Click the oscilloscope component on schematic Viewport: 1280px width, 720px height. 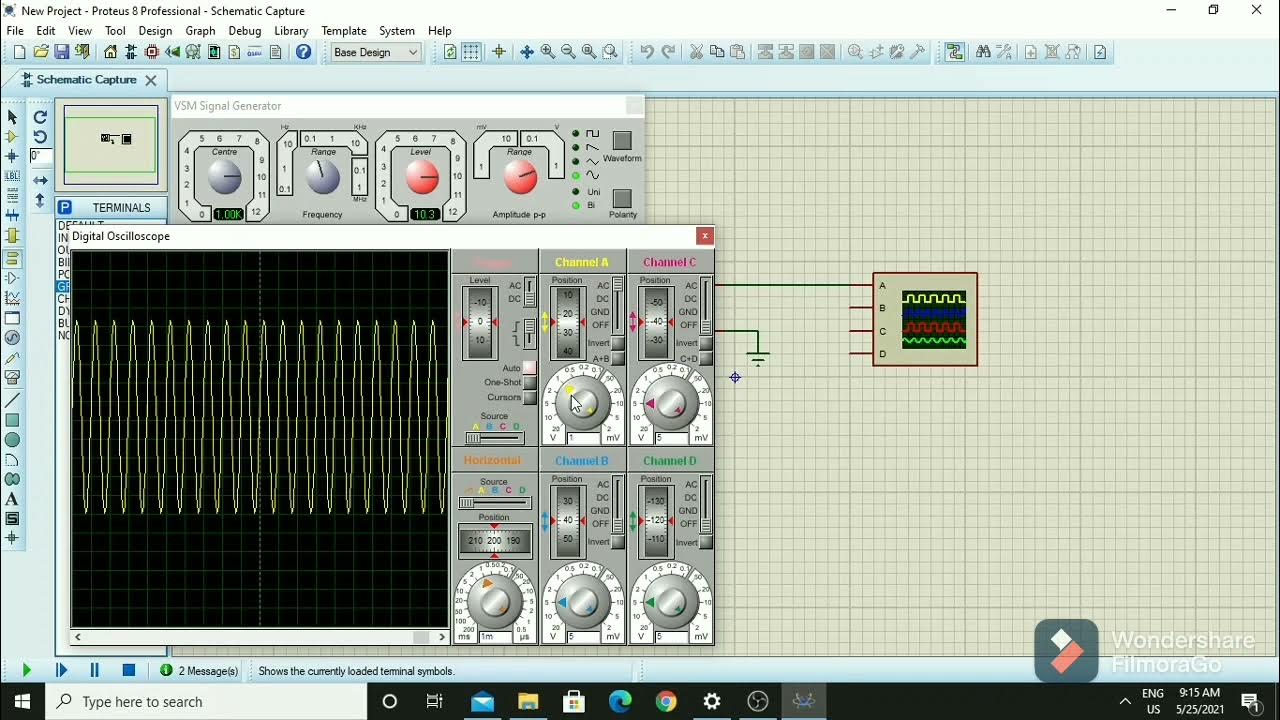pos(925,319)
